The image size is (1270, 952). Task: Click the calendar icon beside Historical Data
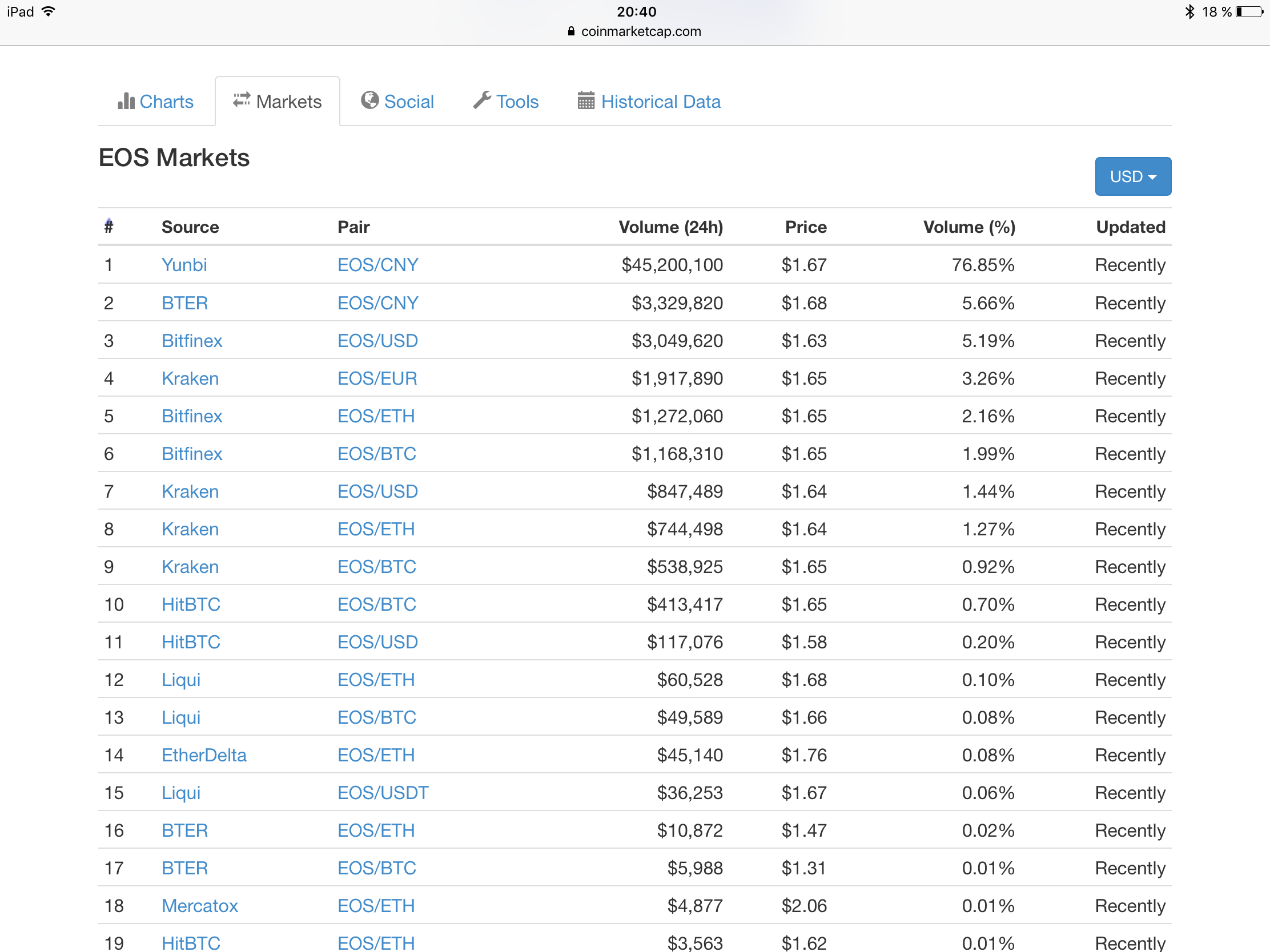click(x=586, y=100)
